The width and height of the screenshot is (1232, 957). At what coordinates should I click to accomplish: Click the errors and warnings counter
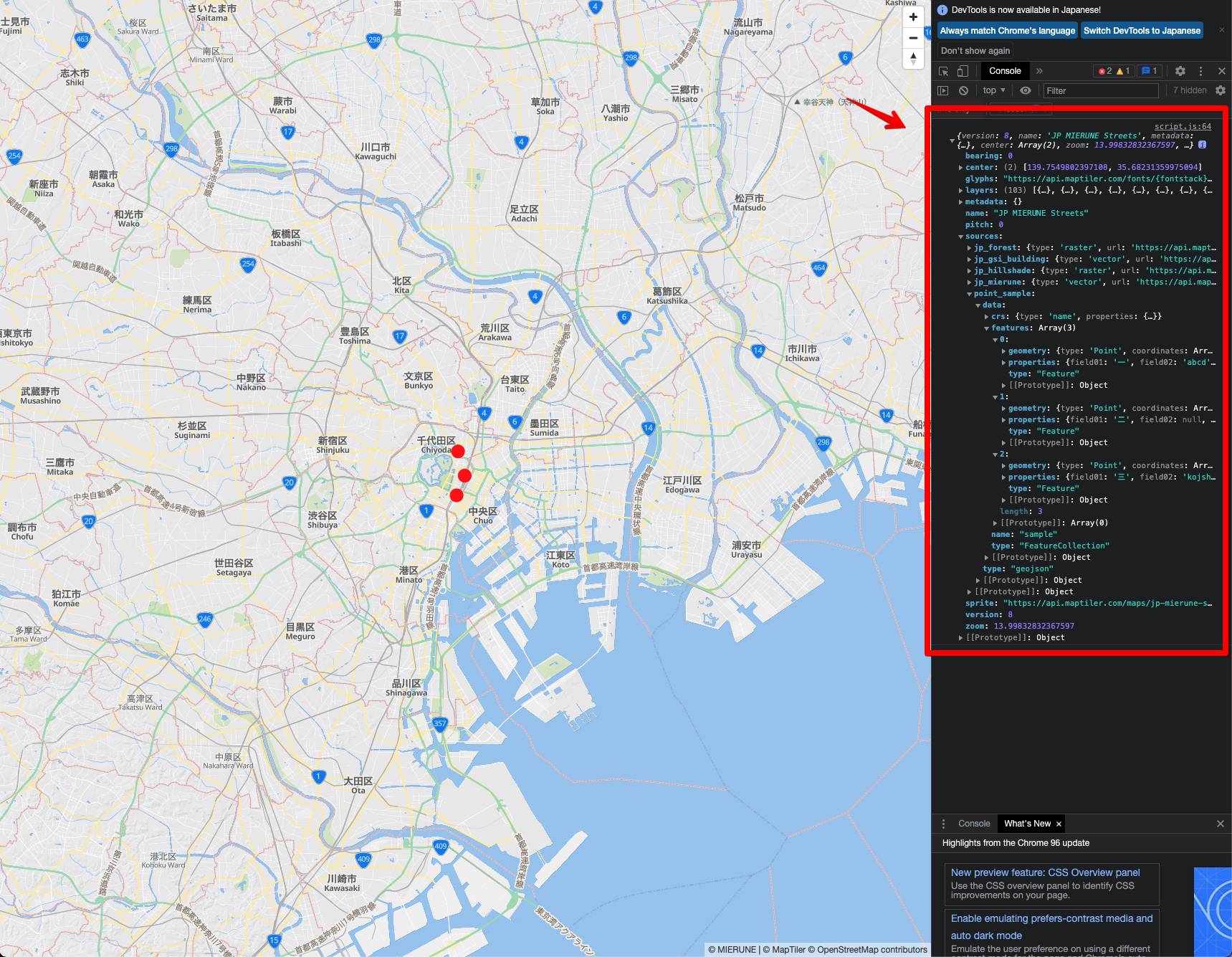[1114, 71]
